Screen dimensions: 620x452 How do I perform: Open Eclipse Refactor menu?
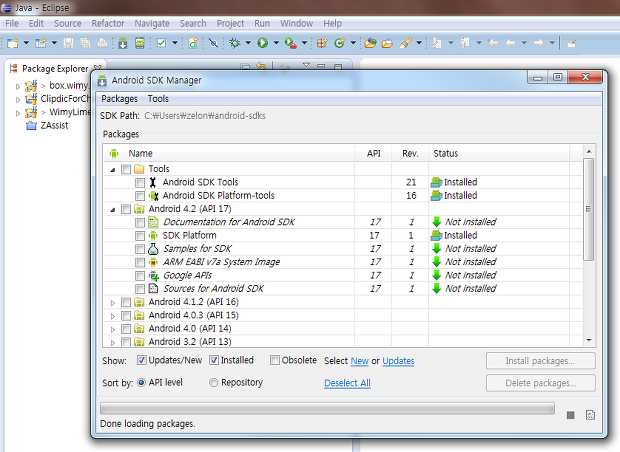(x=108, y=23)
